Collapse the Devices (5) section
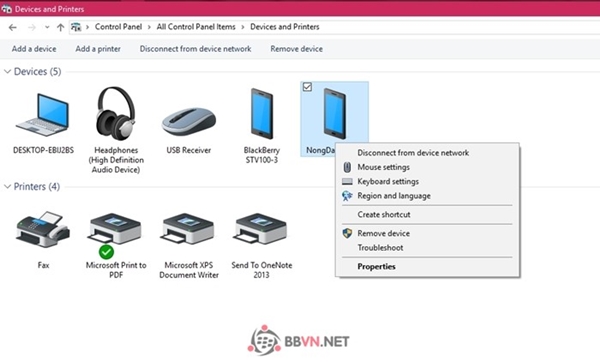Viewport: 600px width, 362px height. tap(7, 72)
